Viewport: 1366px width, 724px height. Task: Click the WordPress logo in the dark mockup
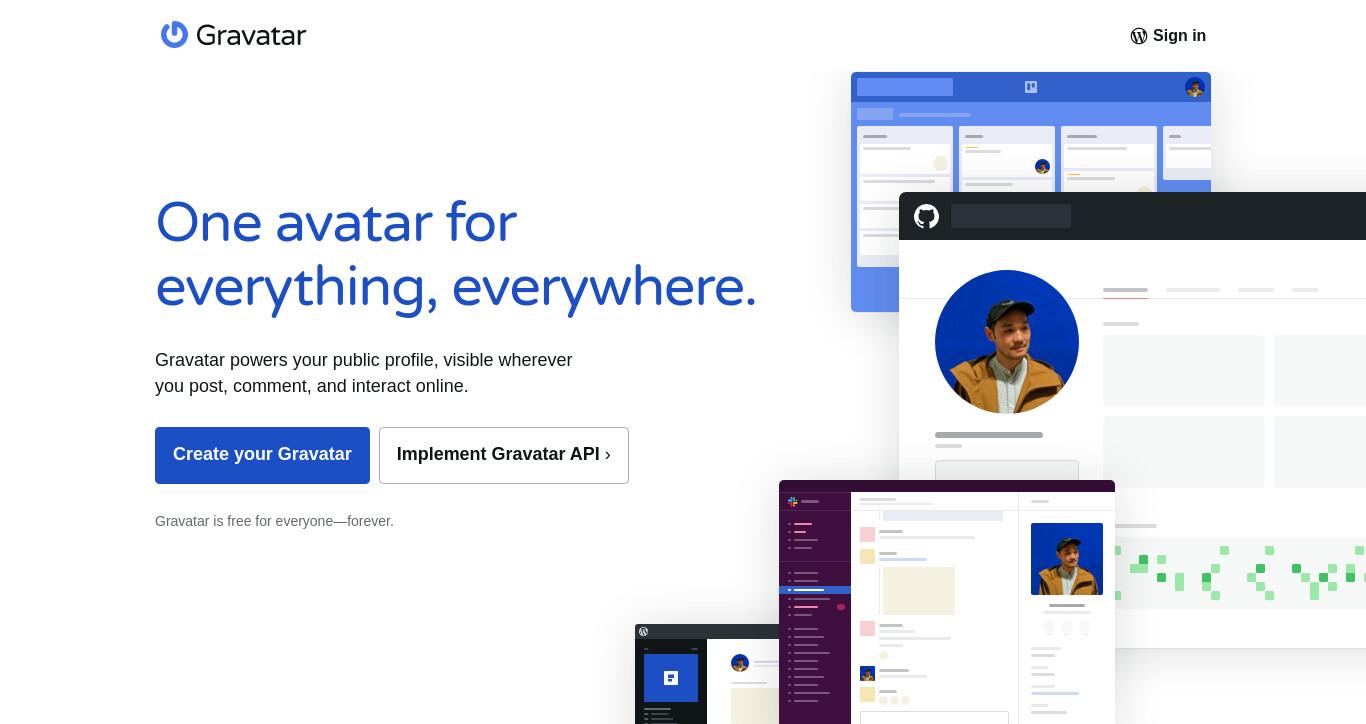(x=643, y=631)
